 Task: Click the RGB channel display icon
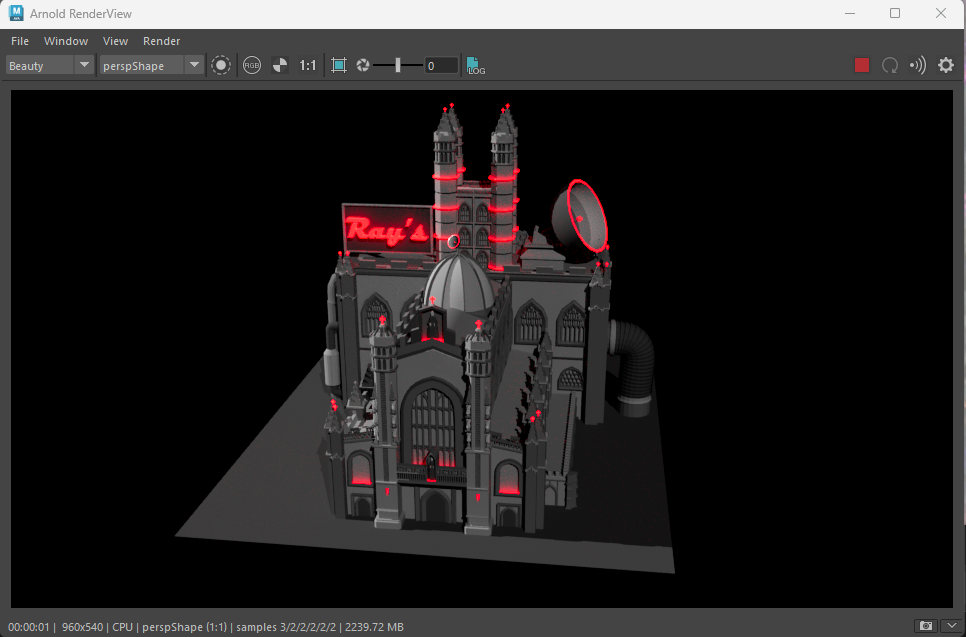click(x=252, y=65)
